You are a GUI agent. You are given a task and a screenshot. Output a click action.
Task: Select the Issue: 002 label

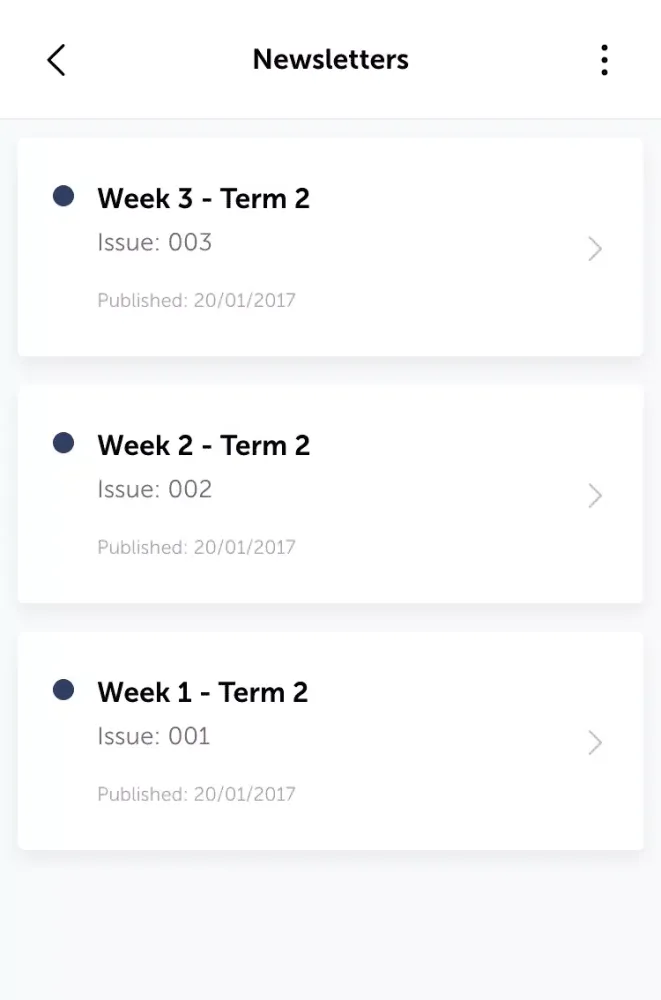(x=154, y=489)
